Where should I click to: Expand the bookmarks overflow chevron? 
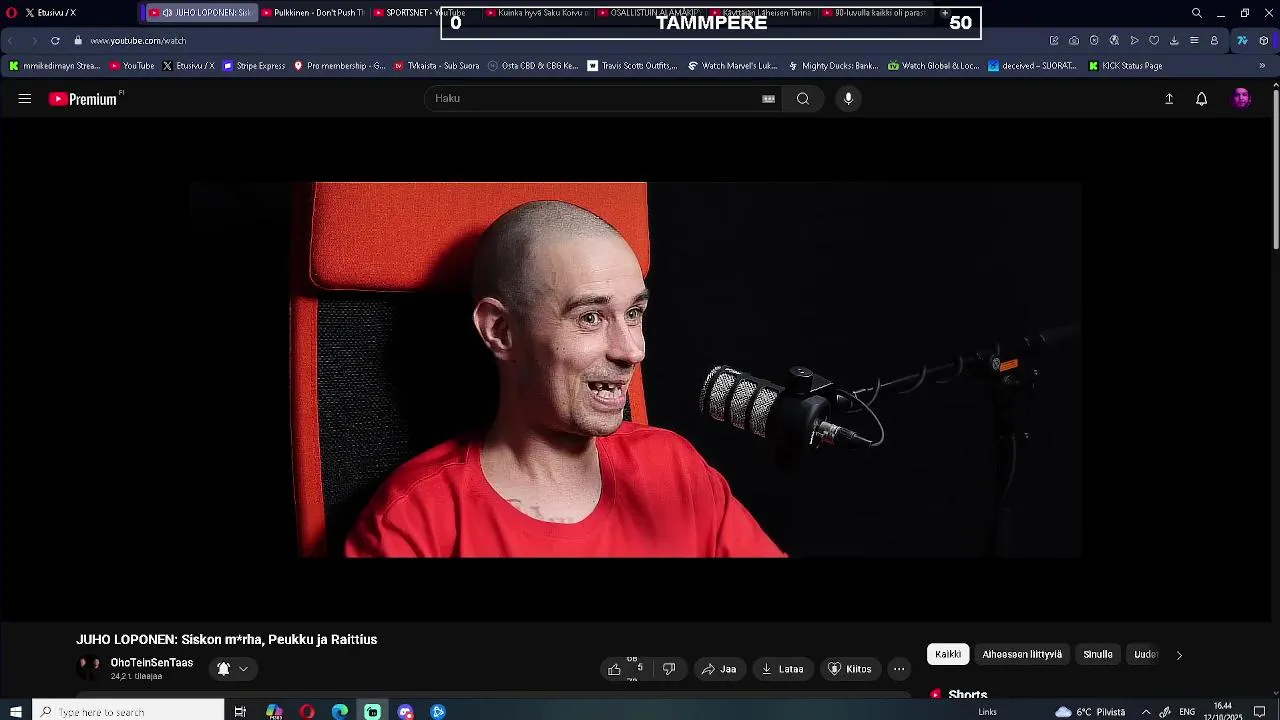1262,66
